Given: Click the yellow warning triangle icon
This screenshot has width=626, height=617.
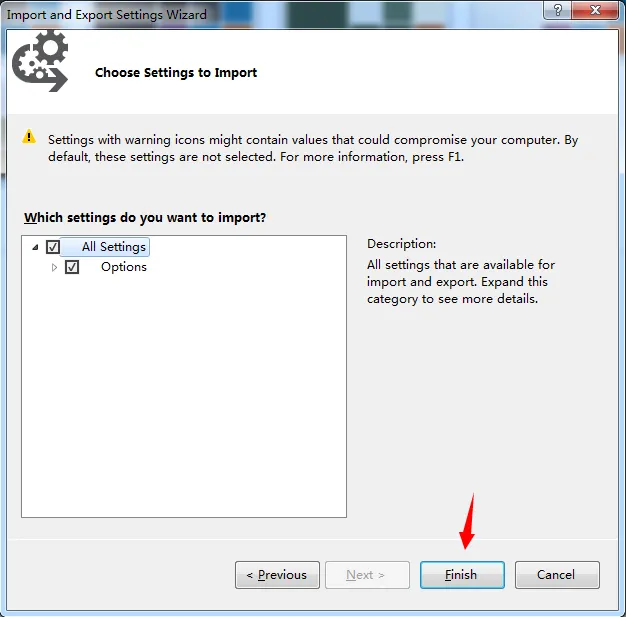Looking at the screenshot, I should (29, 137).
